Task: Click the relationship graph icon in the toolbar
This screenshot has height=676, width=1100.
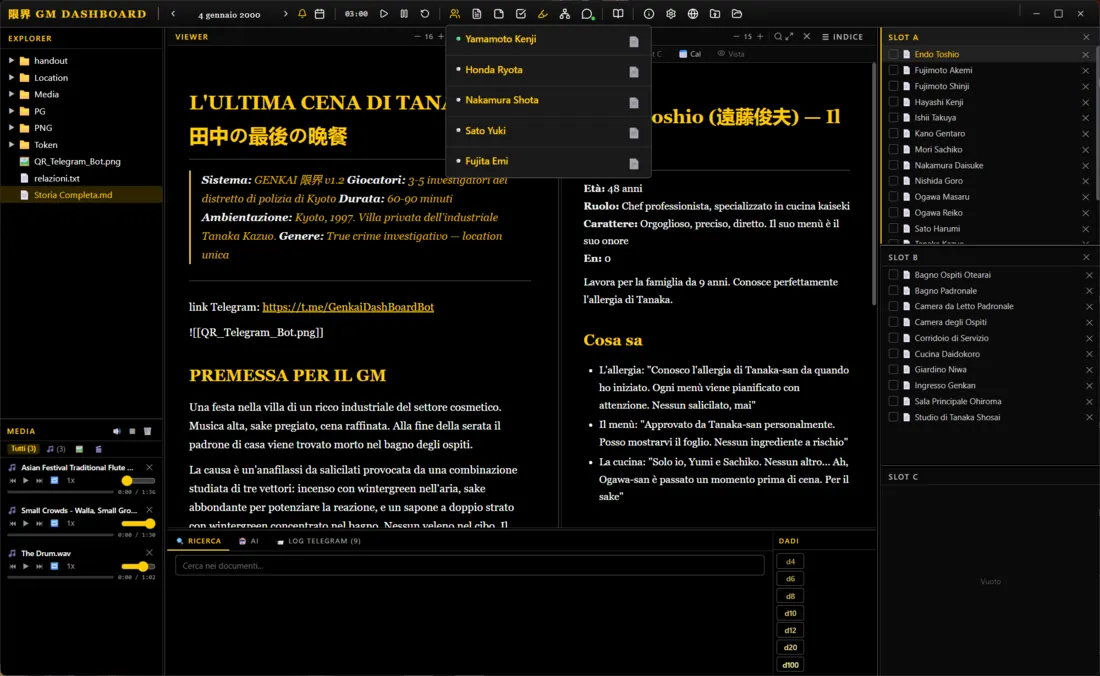Action: (565, 14)
